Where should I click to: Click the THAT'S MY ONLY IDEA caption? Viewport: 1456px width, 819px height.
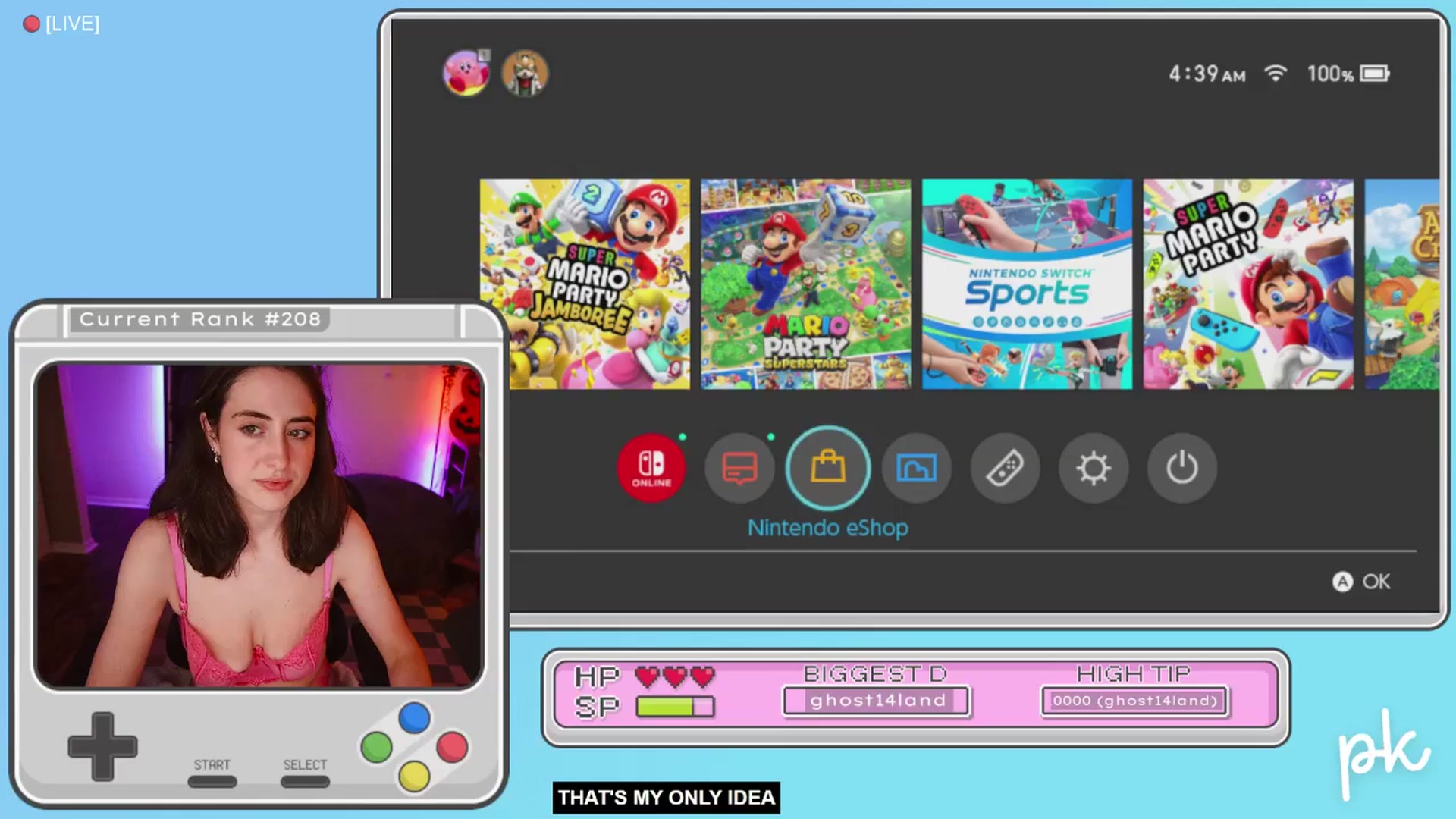(x=666, y=798)
